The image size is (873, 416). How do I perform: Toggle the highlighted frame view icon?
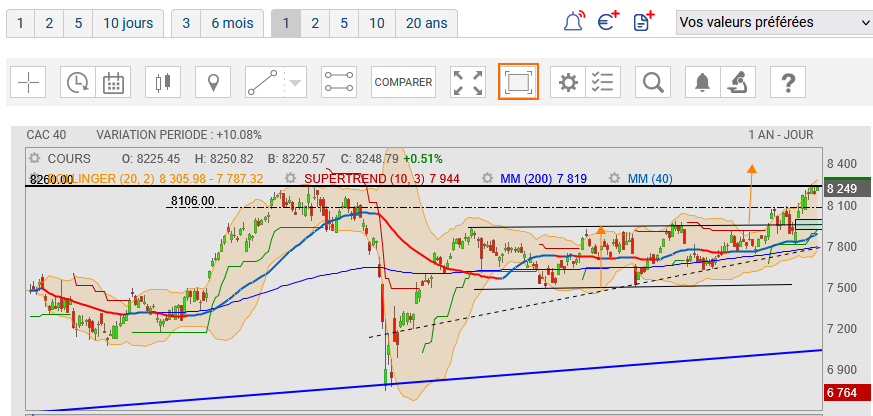[518, 82]
